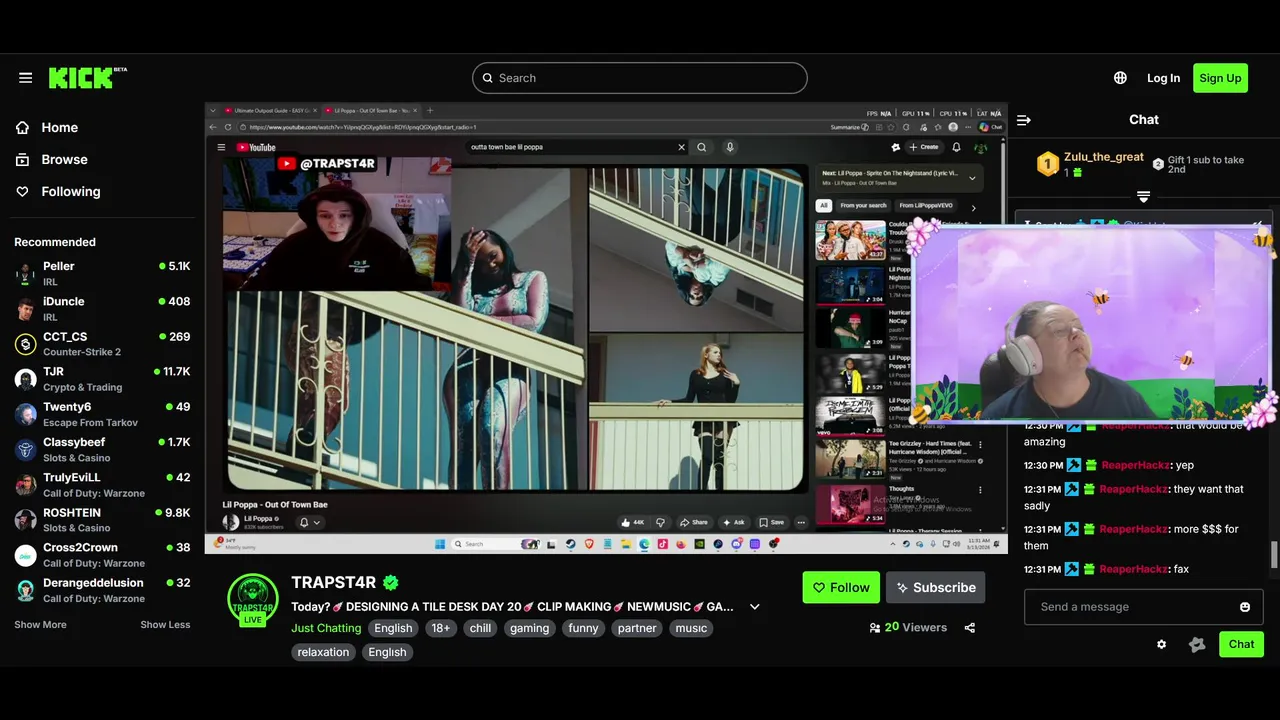1280x720 pixels.
Task: Click ROSHTEIN avatar in Recommended
Action: tap(25, 520)
